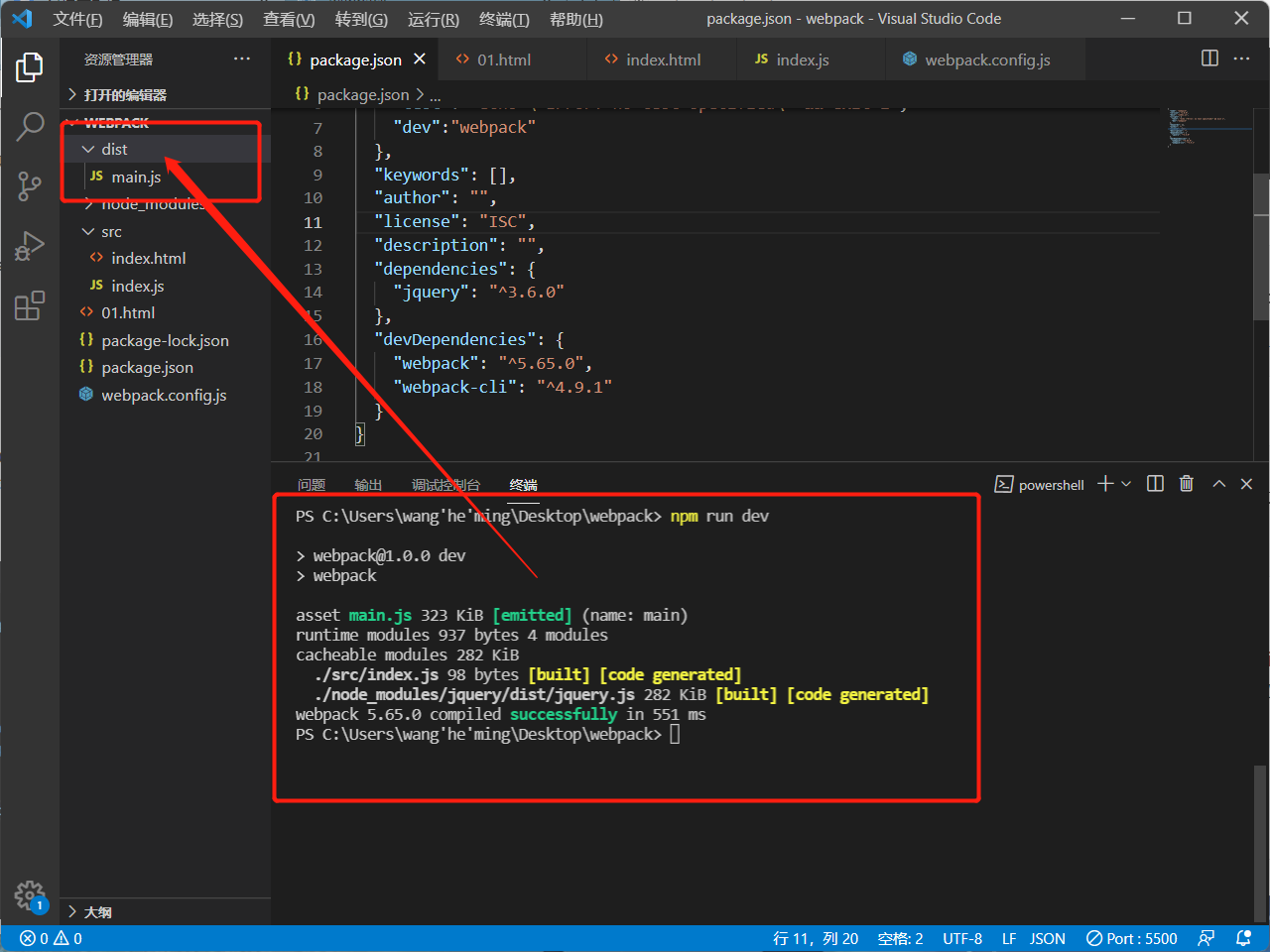Click the errors and warnings status indicator

[x=52, y=938]
